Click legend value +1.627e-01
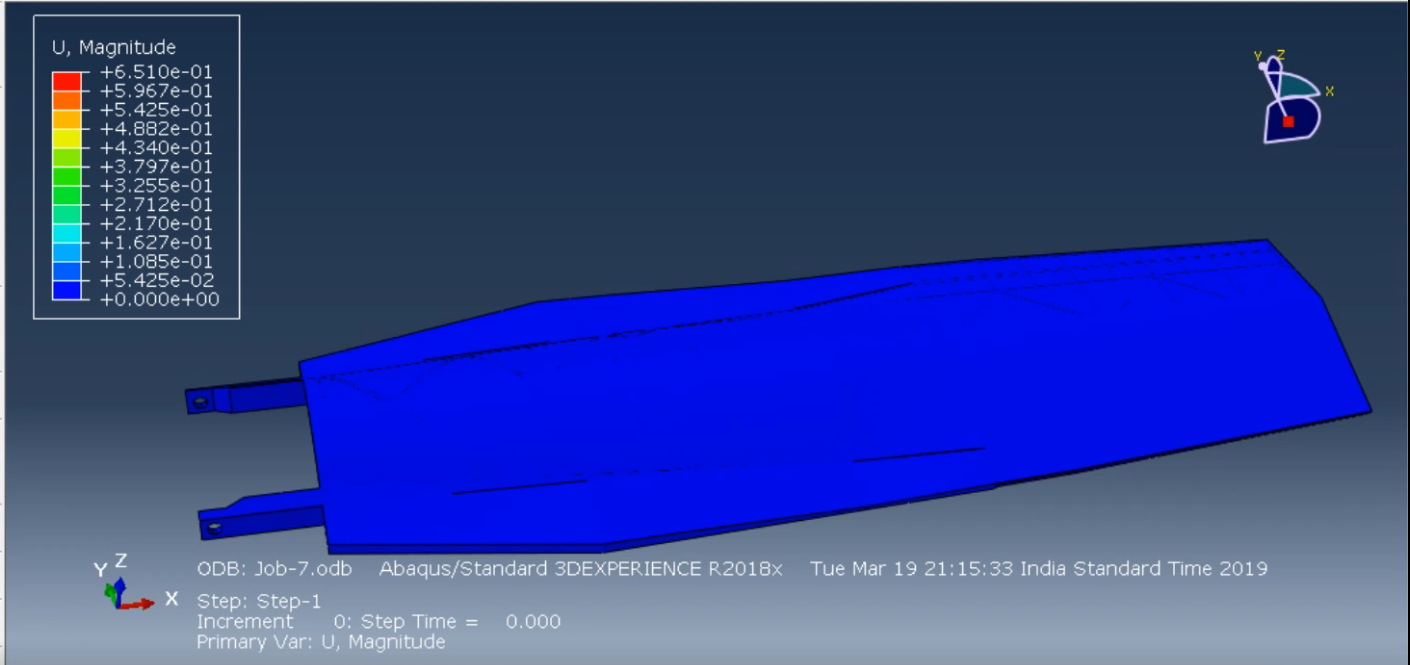The image size is (1410, 665). click(x=156, y=243)
